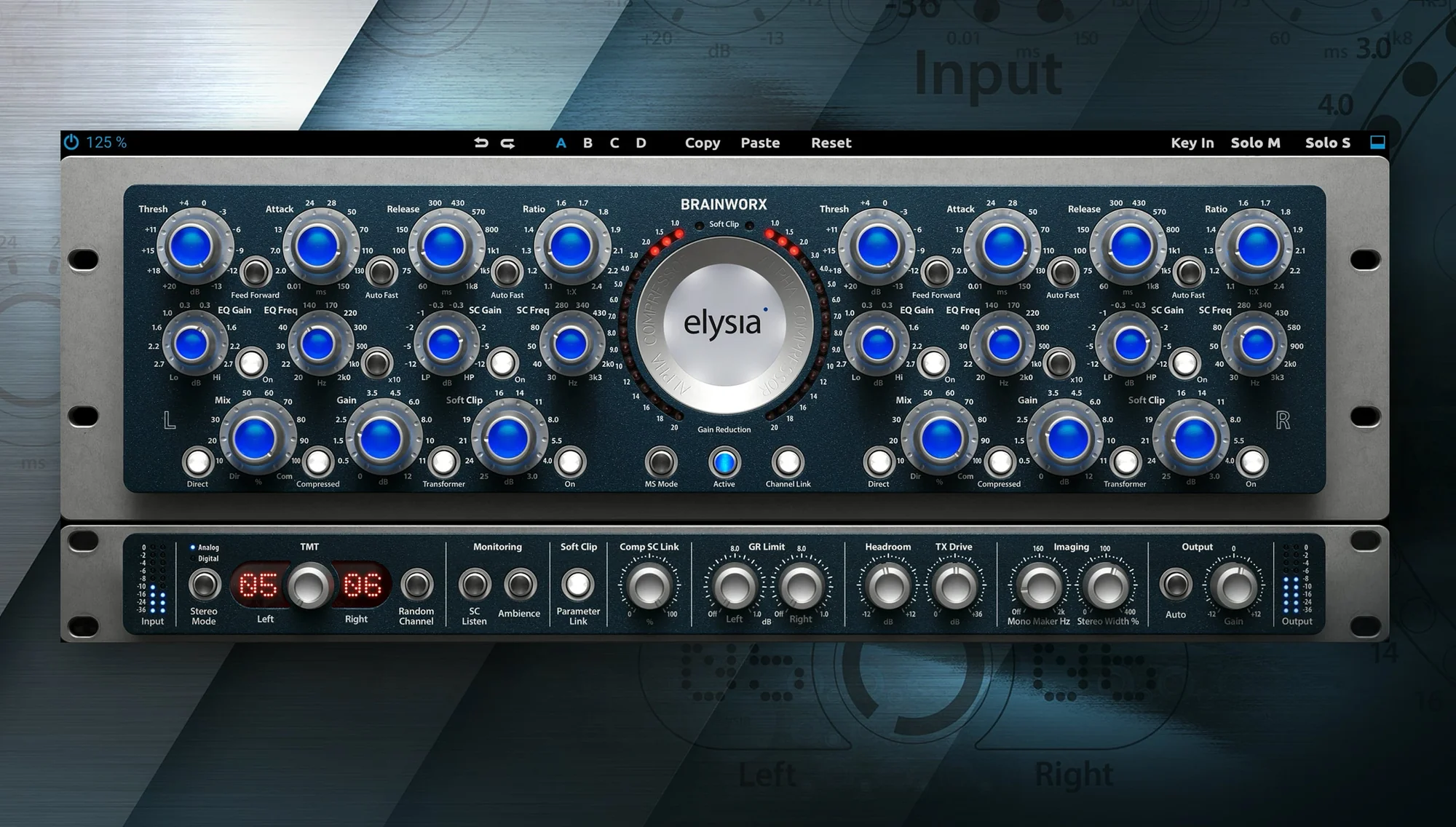Click the Reset button

(x=831, y=143)
